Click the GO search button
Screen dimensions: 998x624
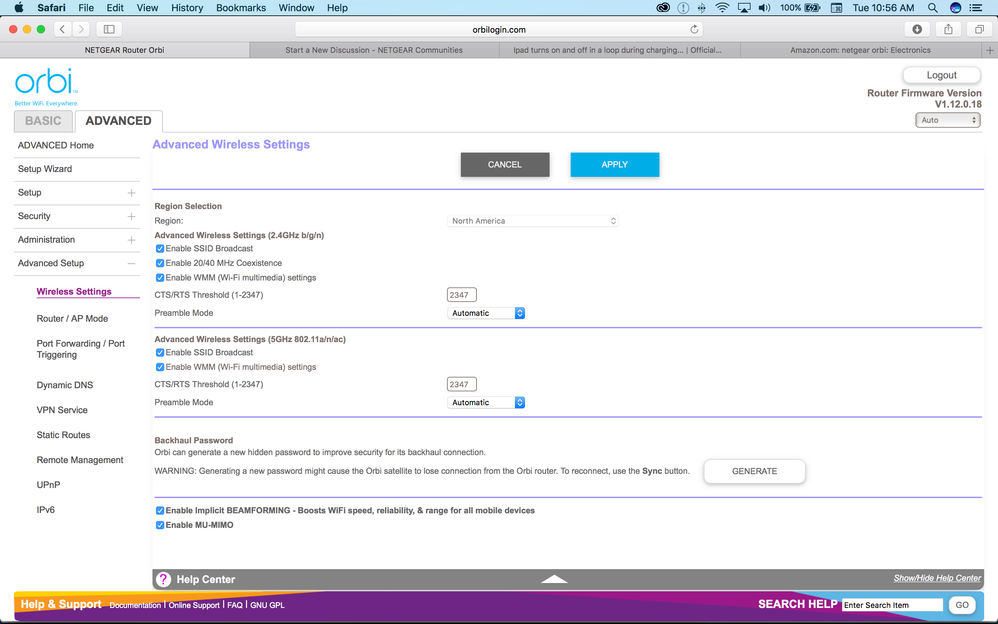pyautogui.click(x=962, y=605)
